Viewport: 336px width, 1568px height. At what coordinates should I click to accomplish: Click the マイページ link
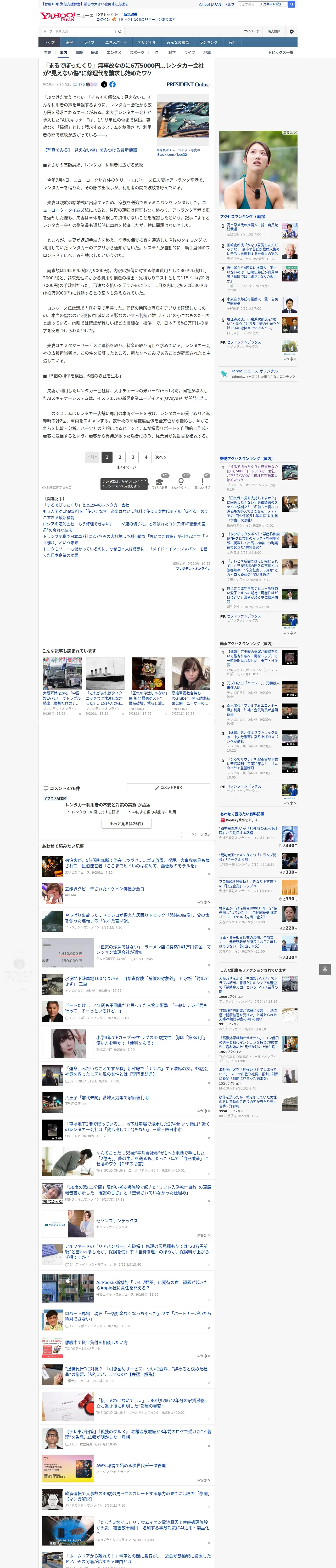click(x=252, y=32)
